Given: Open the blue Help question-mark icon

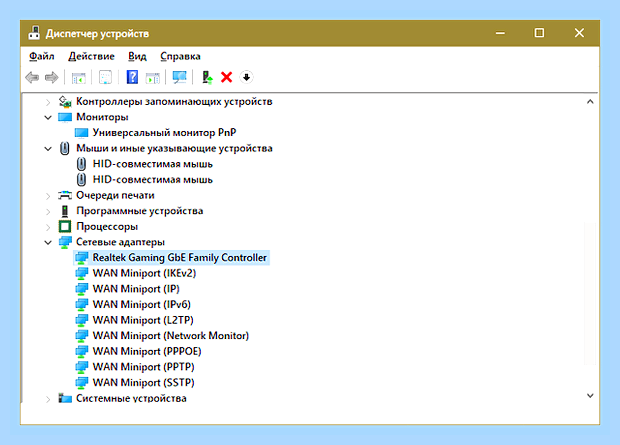Looking at the screenshot, I should pos(132,77).
